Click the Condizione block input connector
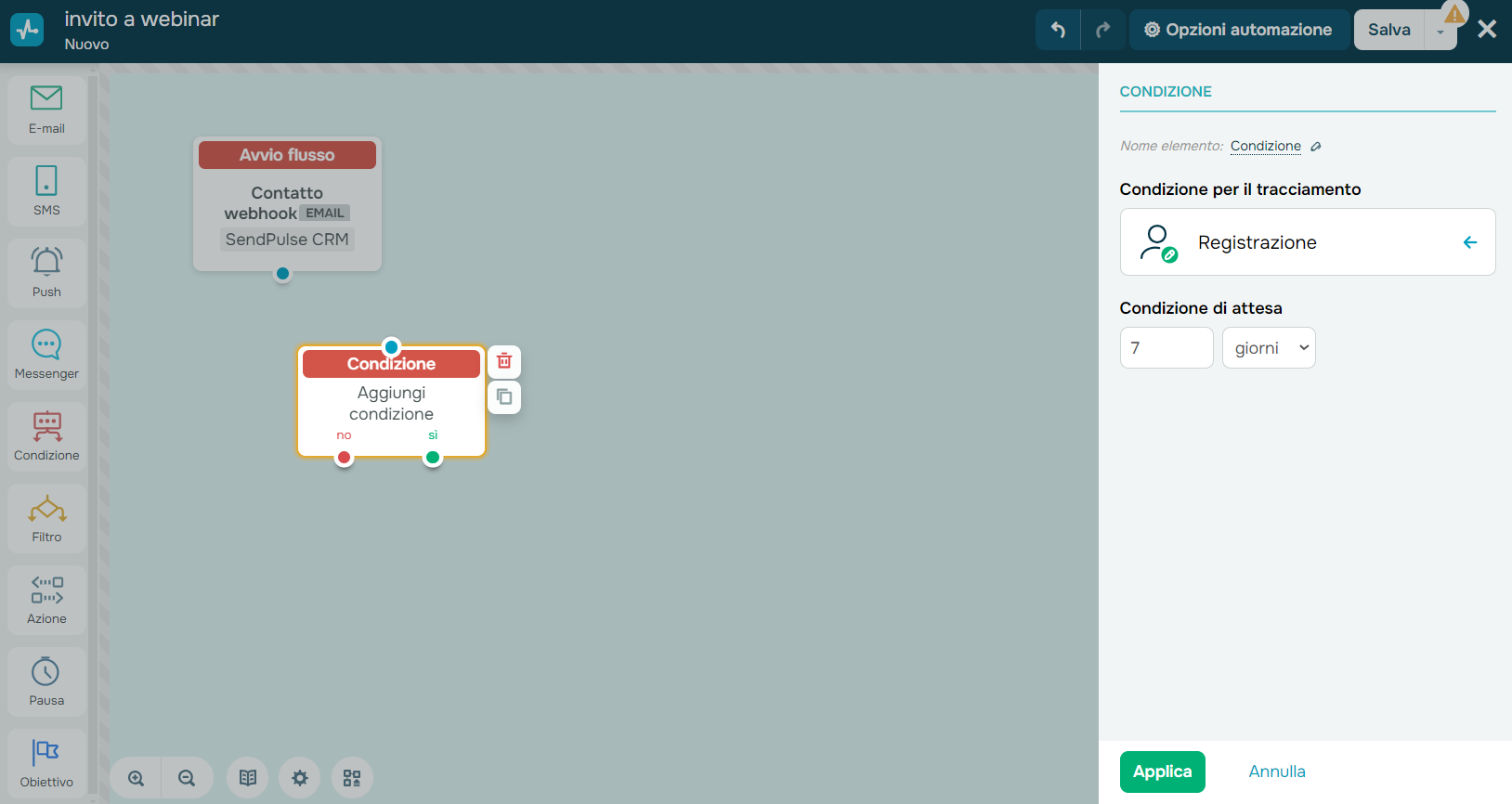1512x804 pixels. [x=392, y=347]
